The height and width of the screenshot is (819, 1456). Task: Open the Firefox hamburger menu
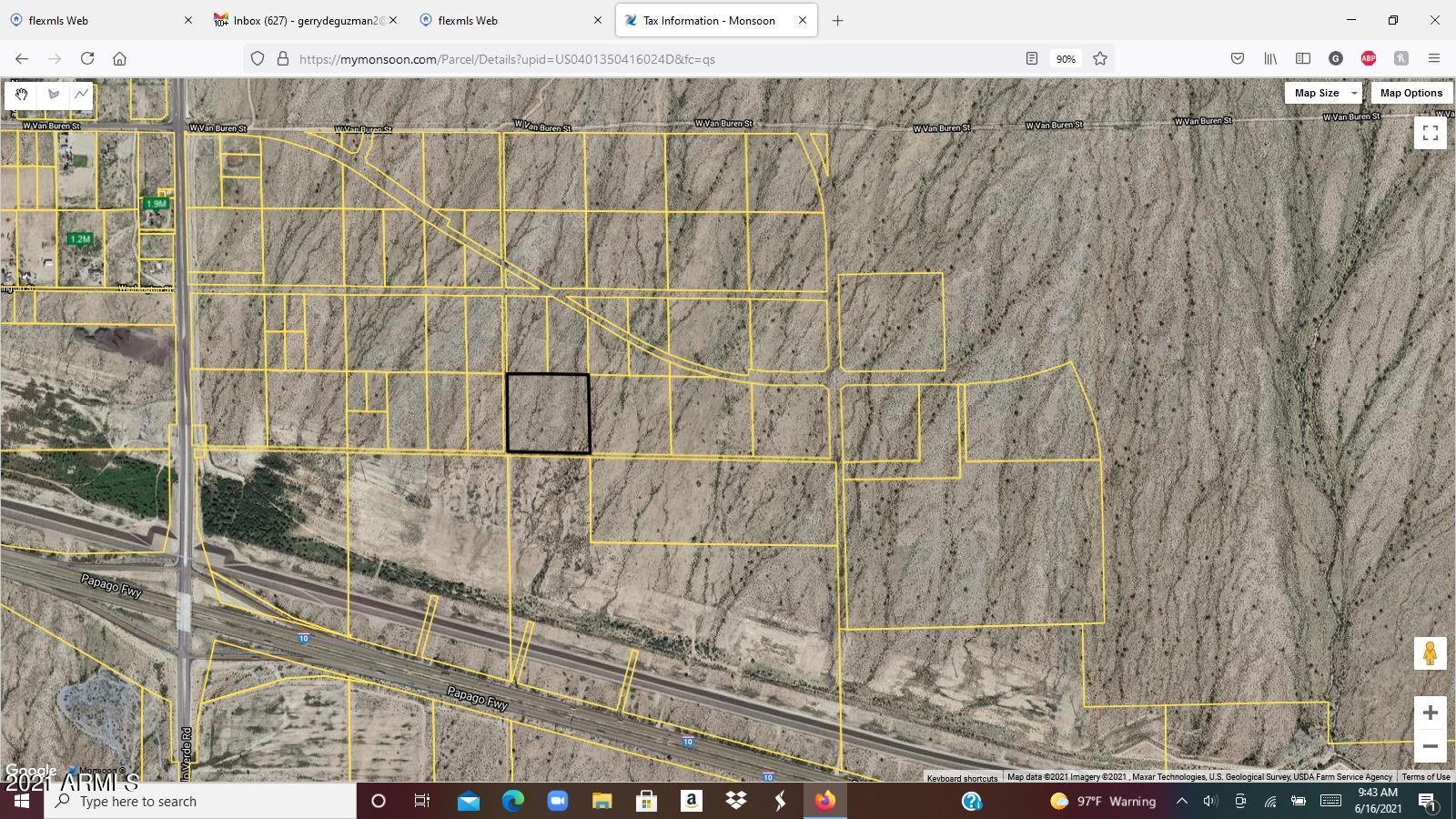pyautogui.click(x=1435, y=57)
